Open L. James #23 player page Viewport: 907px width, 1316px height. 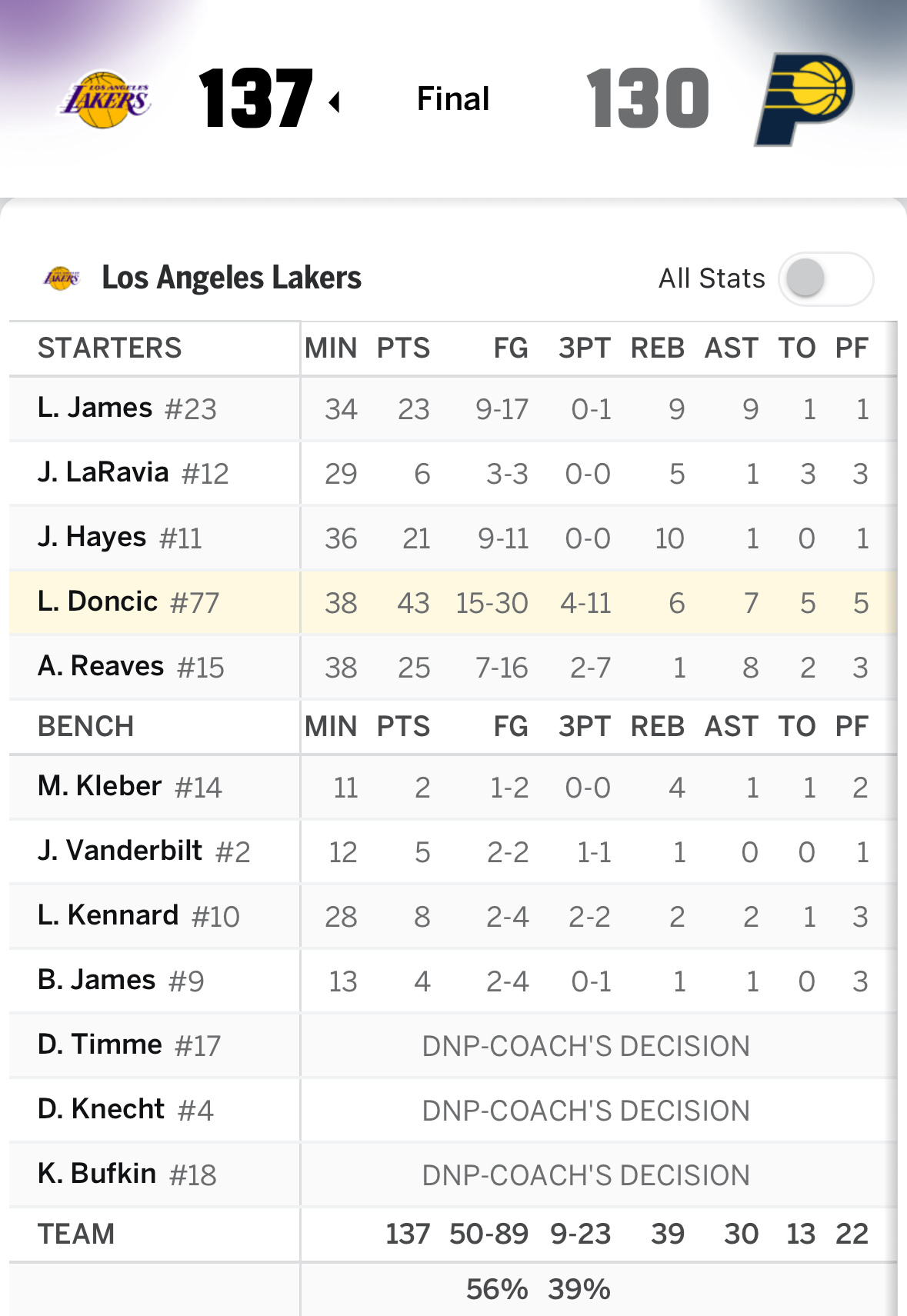pos(127,408)
